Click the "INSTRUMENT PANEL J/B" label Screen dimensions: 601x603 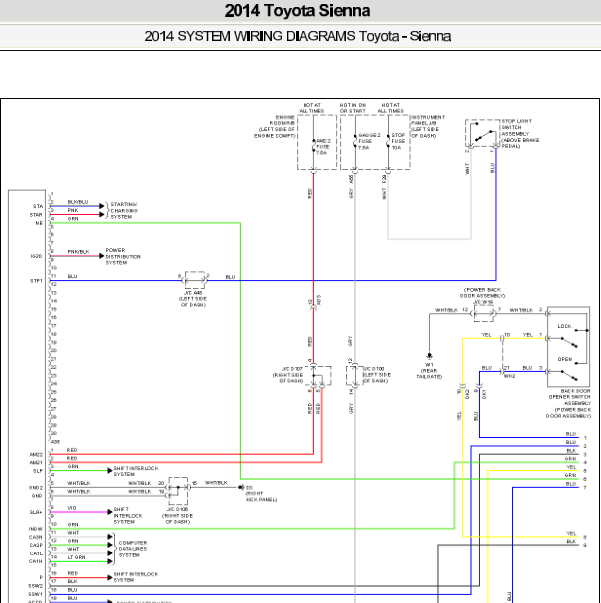pos(428,127)
